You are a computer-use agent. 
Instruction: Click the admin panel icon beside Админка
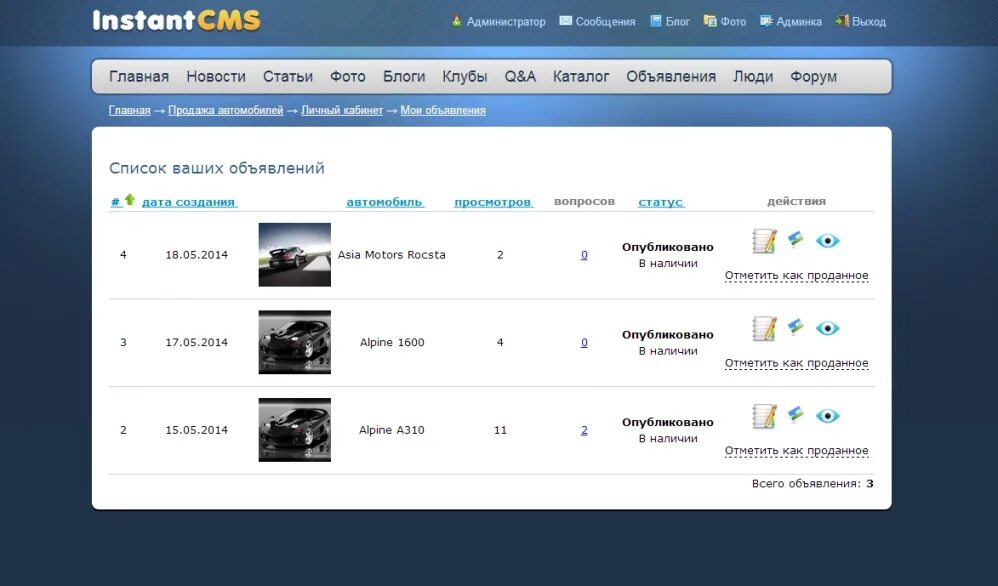(766, 21)
